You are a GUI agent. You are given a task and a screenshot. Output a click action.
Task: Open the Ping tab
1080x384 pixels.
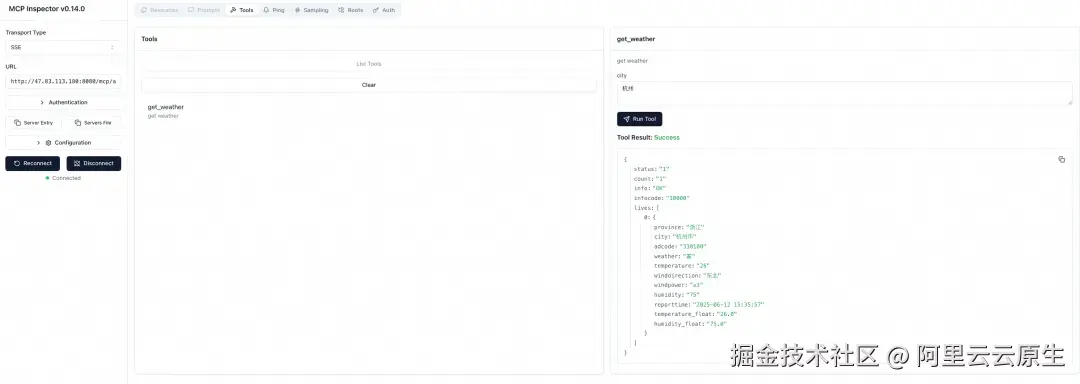coord(273,10)
